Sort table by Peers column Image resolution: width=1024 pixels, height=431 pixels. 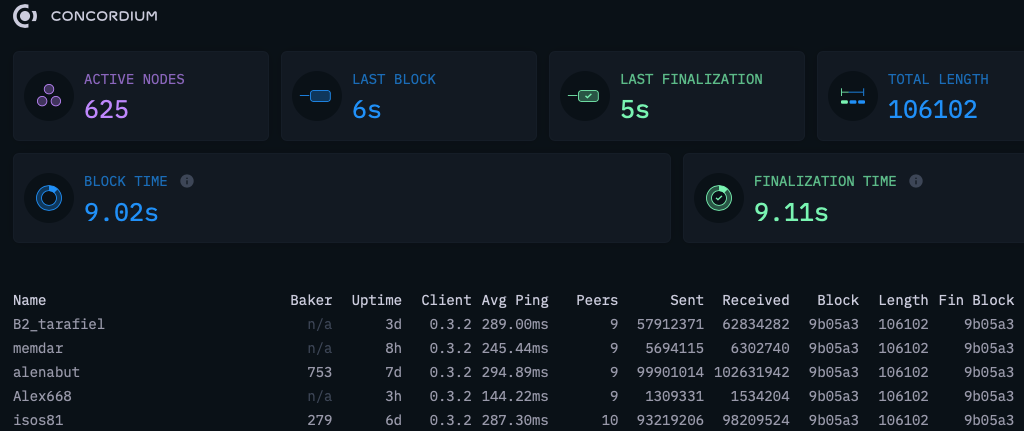[597, 300]
